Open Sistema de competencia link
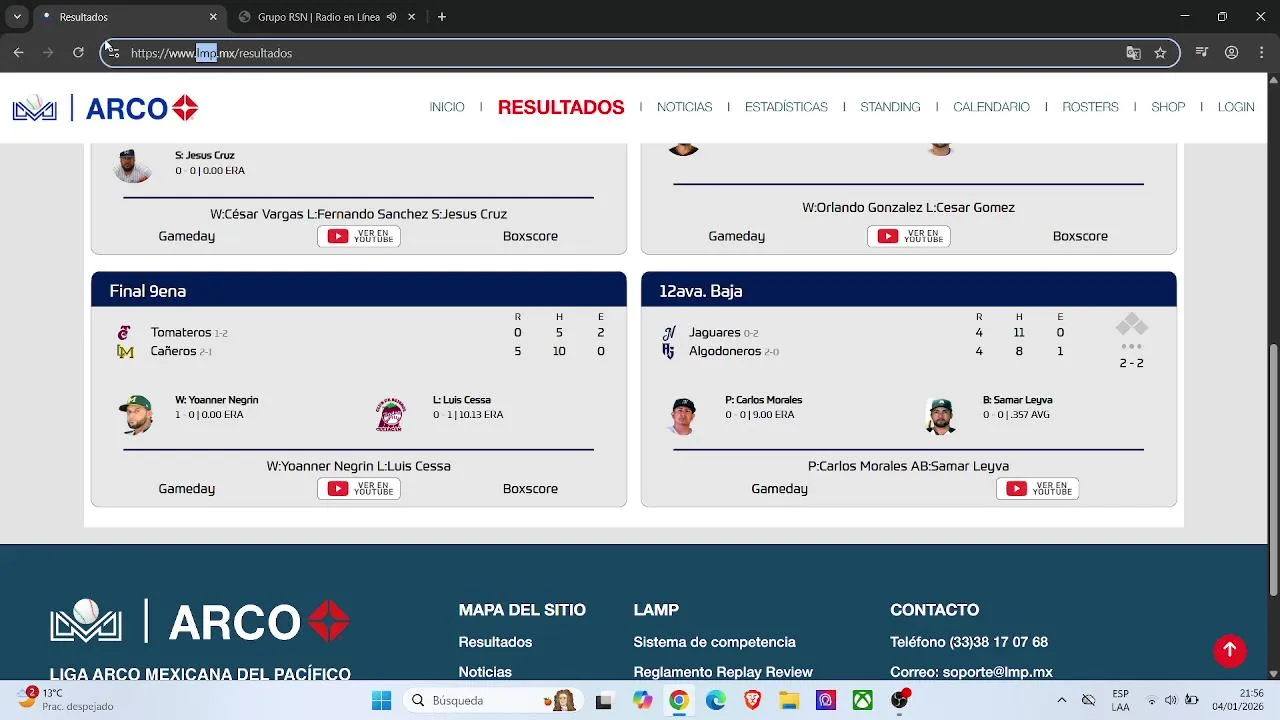The height and width of the screenshot is (720, 1280). point(714,642)
